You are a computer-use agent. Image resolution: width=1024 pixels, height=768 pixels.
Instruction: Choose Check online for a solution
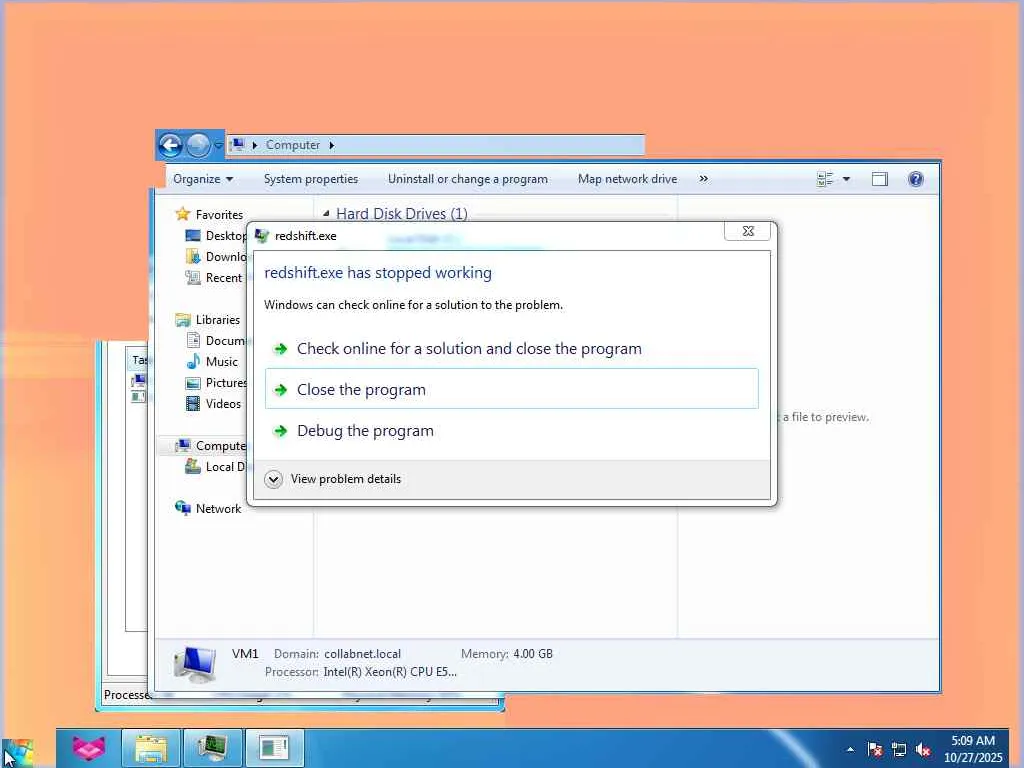click(x=511, y=349)
